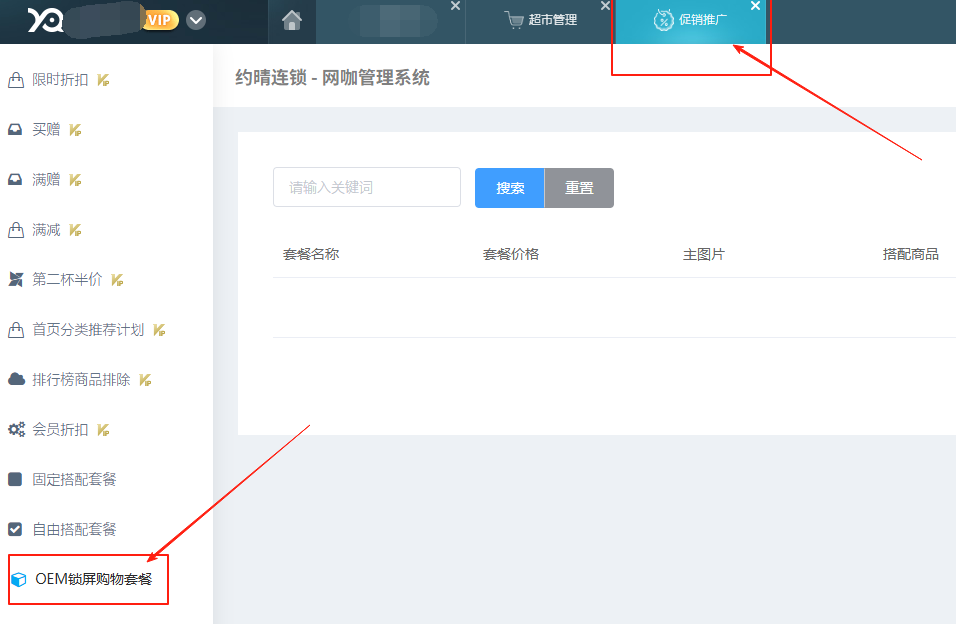Click the square icon beside 固定搭配套餐
Viewport: 956px width, 624px height.
point(15,479)
